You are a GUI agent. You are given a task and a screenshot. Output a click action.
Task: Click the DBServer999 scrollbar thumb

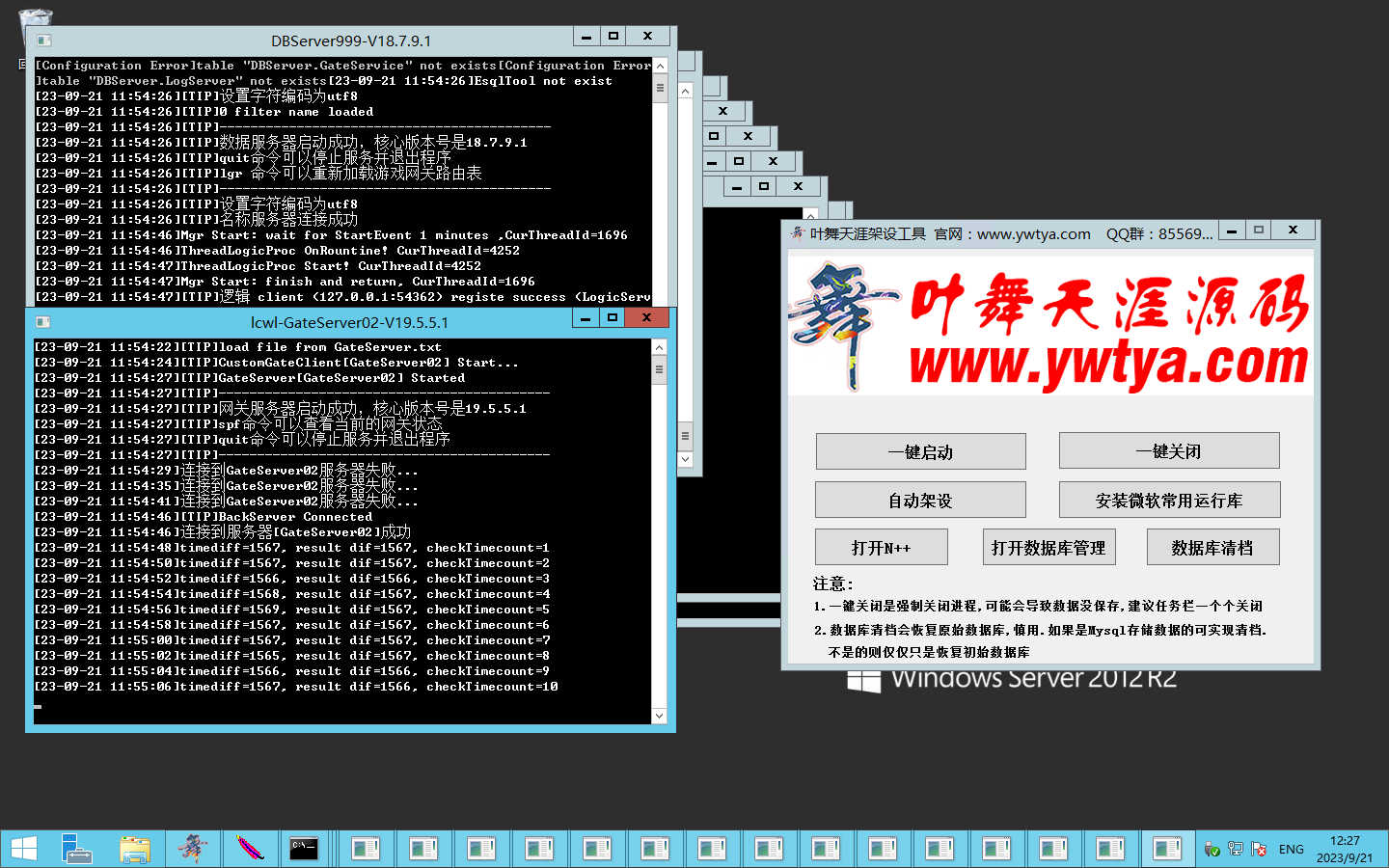(660, 89)
